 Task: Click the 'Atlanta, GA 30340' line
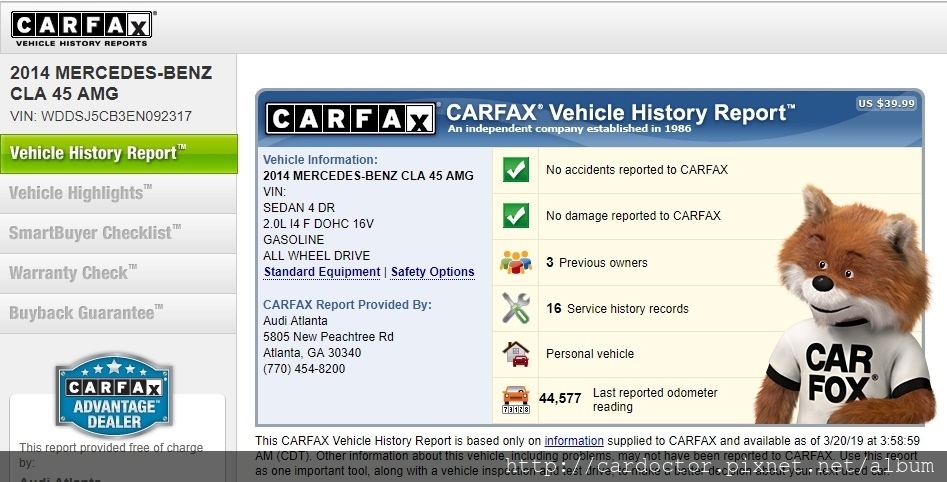coord(312,353)
